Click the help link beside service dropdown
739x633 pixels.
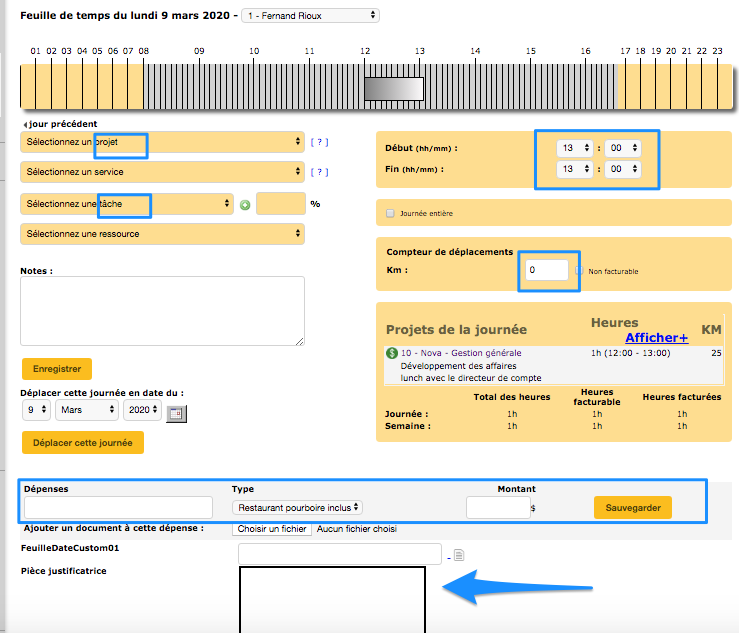coord(318,173)
